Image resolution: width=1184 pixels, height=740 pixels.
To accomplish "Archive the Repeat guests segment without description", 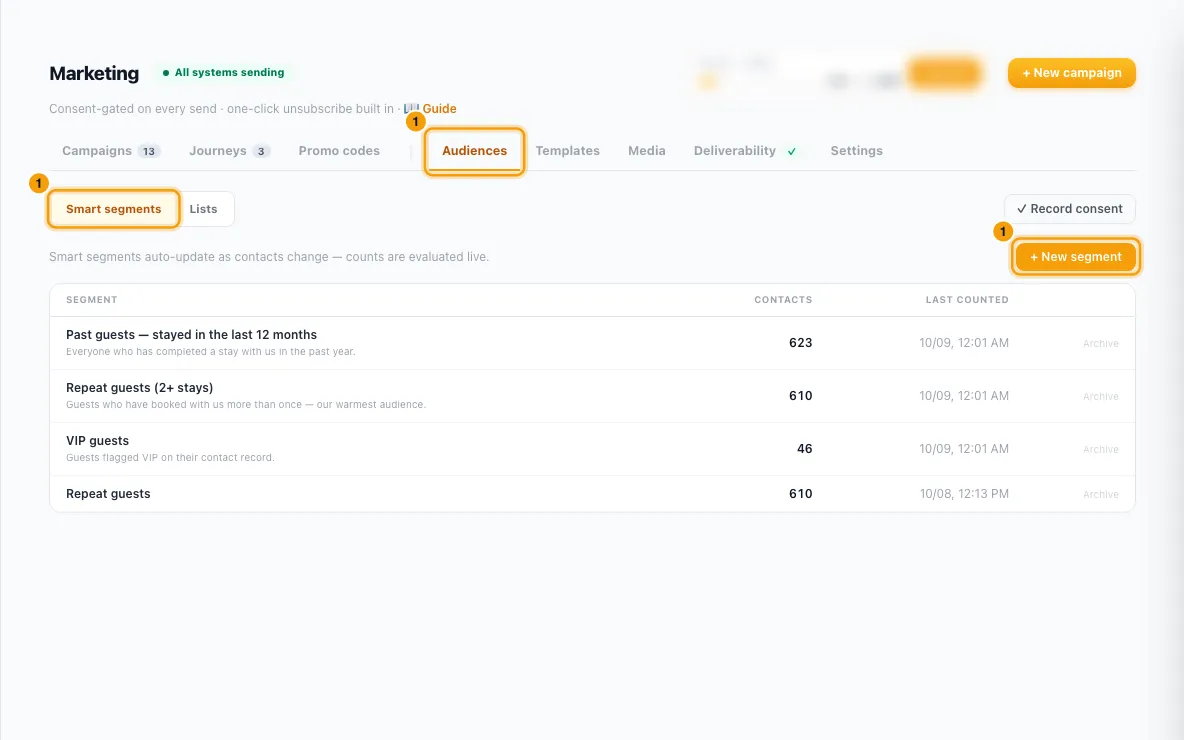I will pos(1100,495).
